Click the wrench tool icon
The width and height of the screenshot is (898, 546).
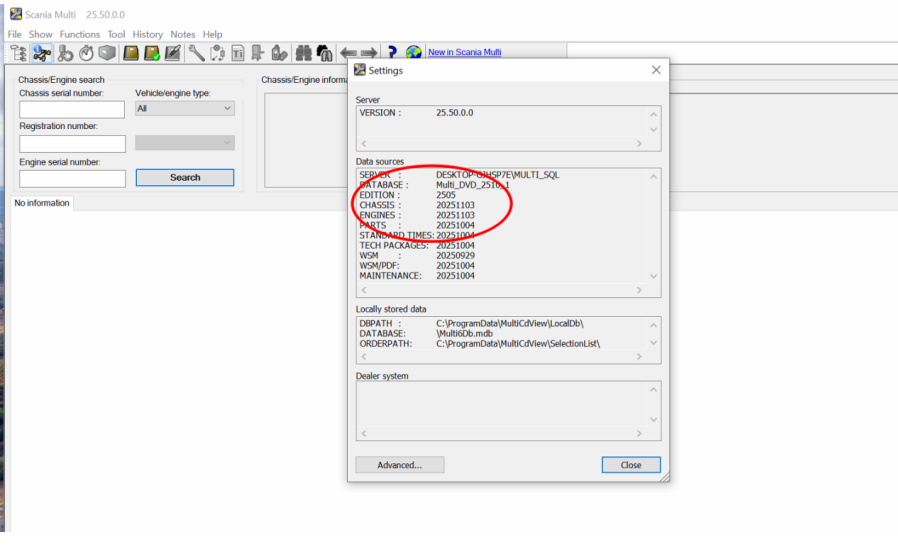pyautogui.click(x=196, y=53)
